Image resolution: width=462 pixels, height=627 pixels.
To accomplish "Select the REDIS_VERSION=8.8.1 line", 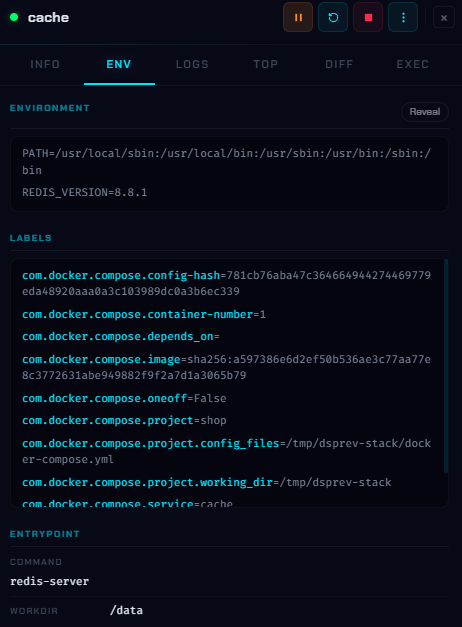I will [x=84, y=192].
